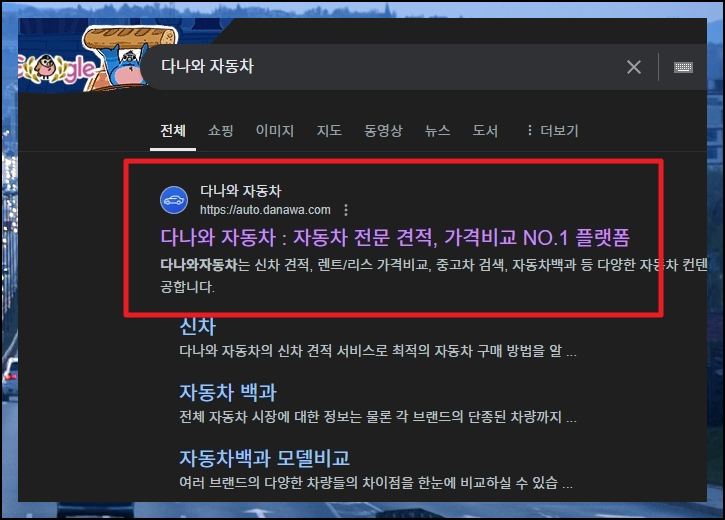Open the three-dot menu next to auto.danawa.com
This screenshot has width=725, height=520.
346,210
